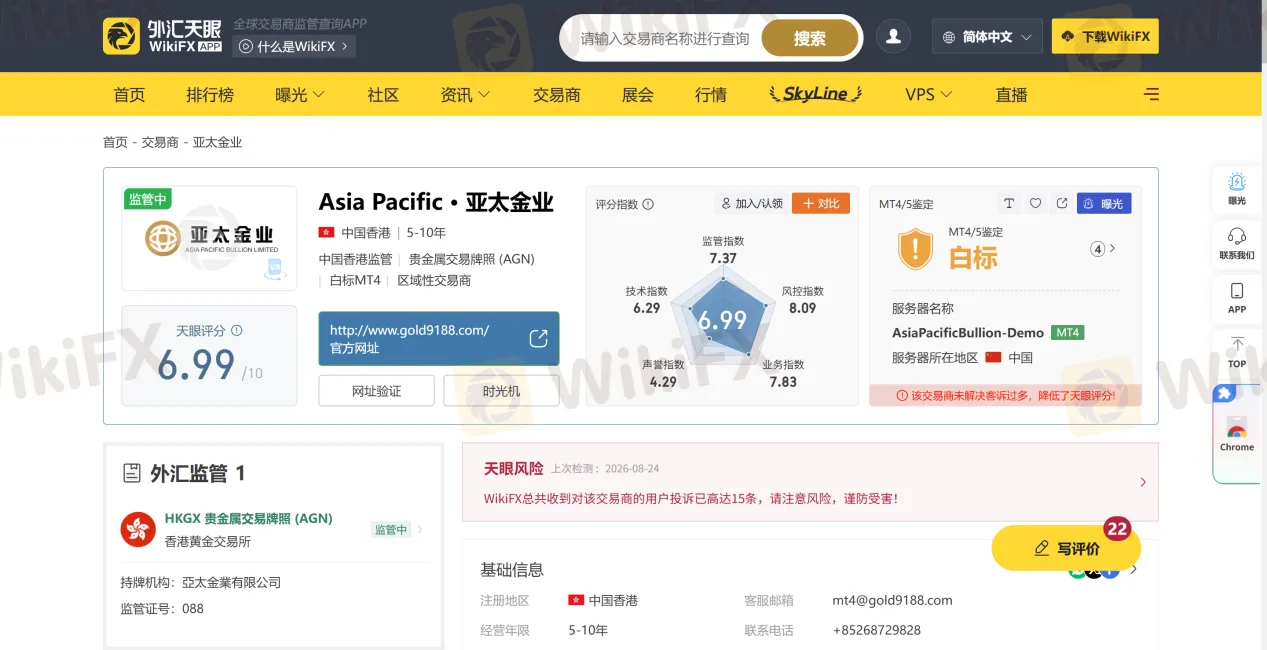Click the yellow 写评价 button
This screenshot has height=650, width=1267.
click(1066, 548)
